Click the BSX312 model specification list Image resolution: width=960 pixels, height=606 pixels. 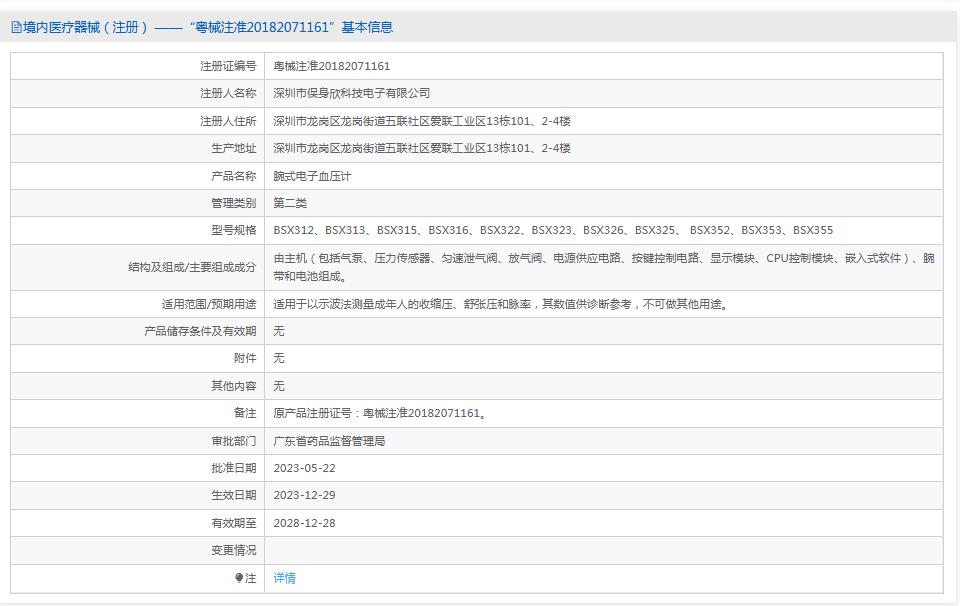point(553,231)
